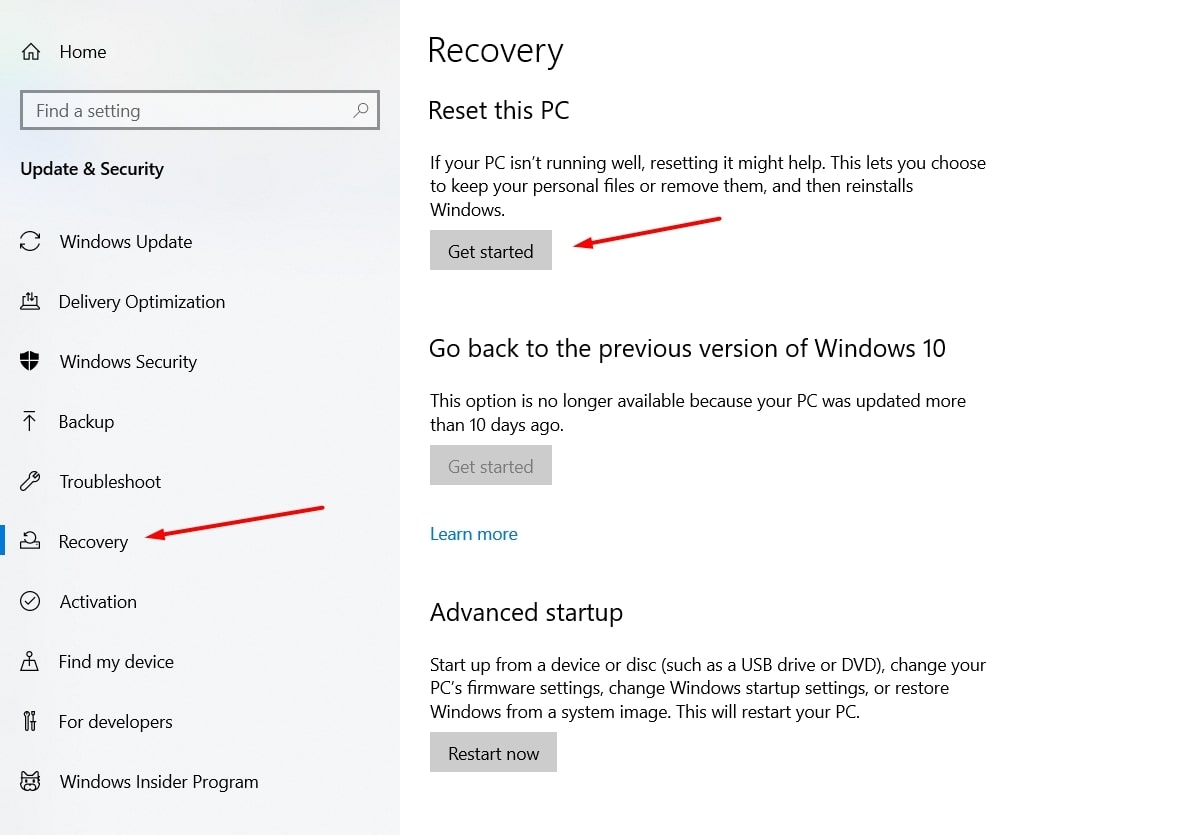Click the Windows Security shield icon
The height and width of the screenshot is (835, 1189).
pos(30,361)
